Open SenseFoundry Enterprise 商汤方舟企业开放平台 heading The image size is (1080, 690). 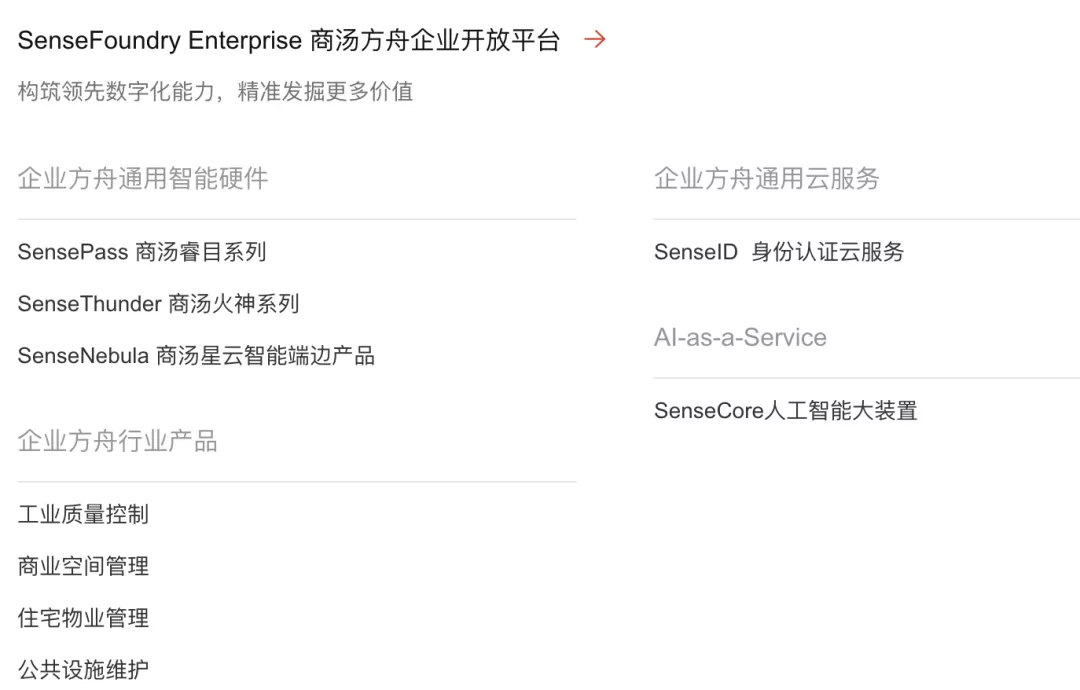click(x=289, y=41)
